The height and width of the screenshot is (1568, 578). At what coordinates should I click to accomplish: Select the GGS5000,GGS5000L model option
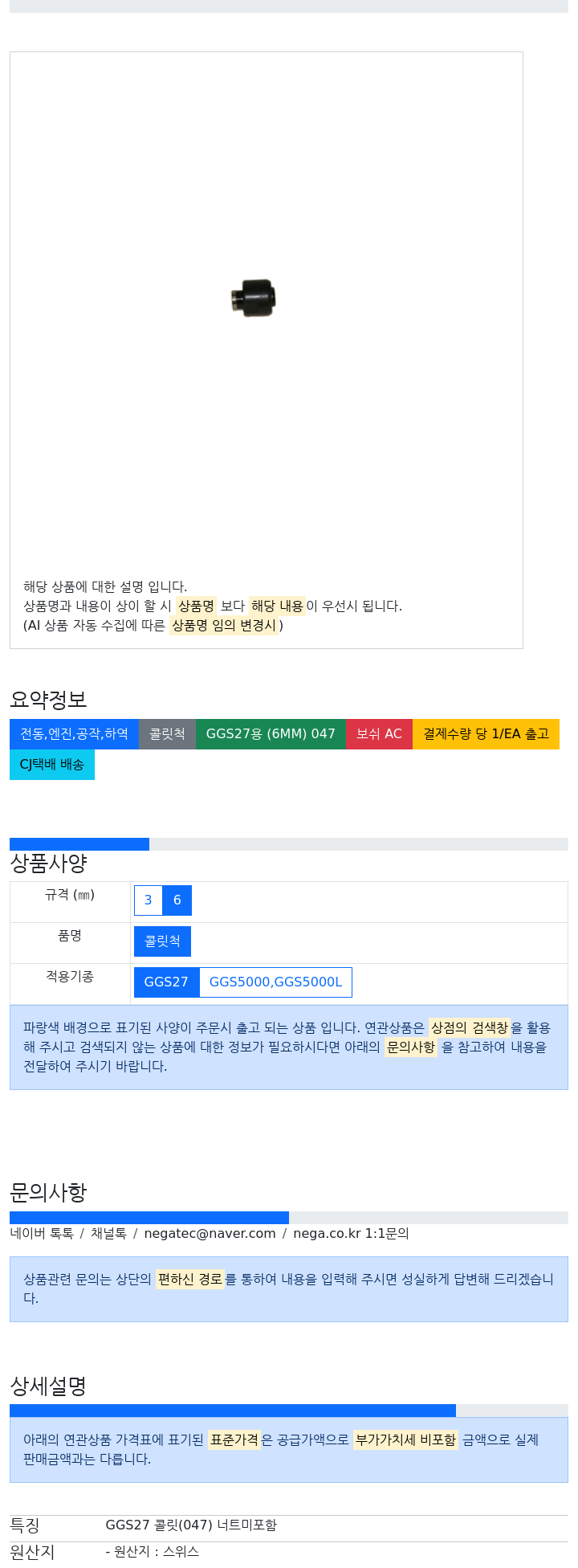(x=275, y=982)
